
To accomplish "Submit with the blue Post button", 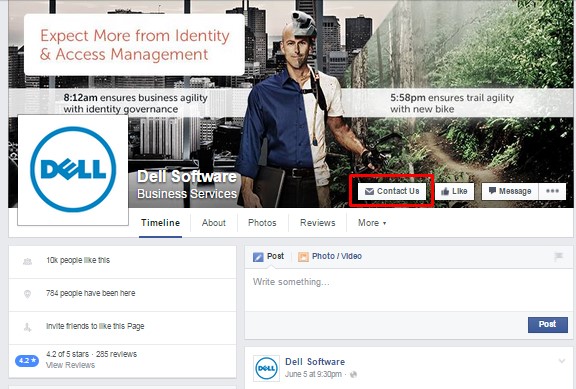I will (x=548, y=325).
